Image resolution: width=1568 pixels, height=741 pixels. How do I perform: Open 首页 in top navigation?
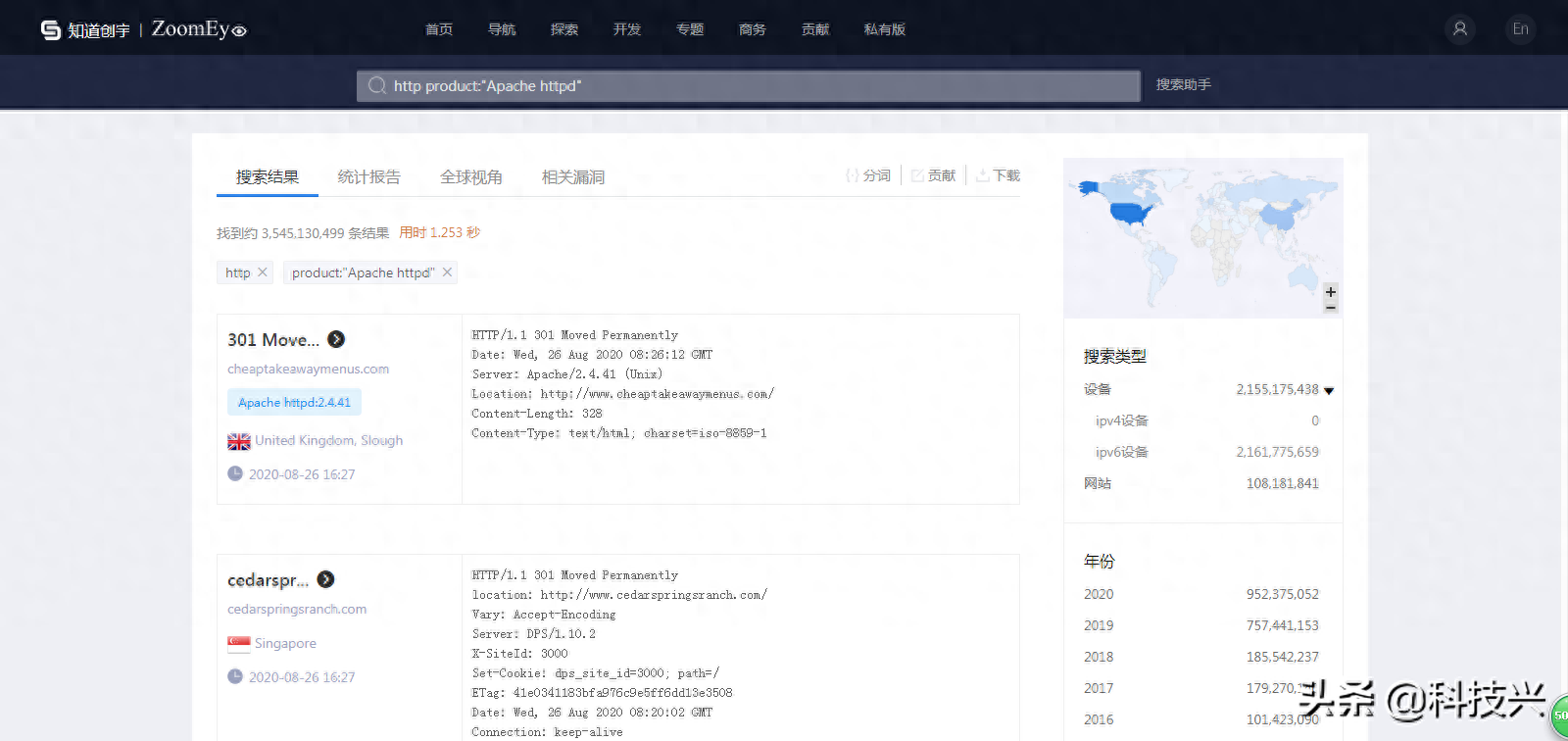pyautogui.click(x=439, y=29)
